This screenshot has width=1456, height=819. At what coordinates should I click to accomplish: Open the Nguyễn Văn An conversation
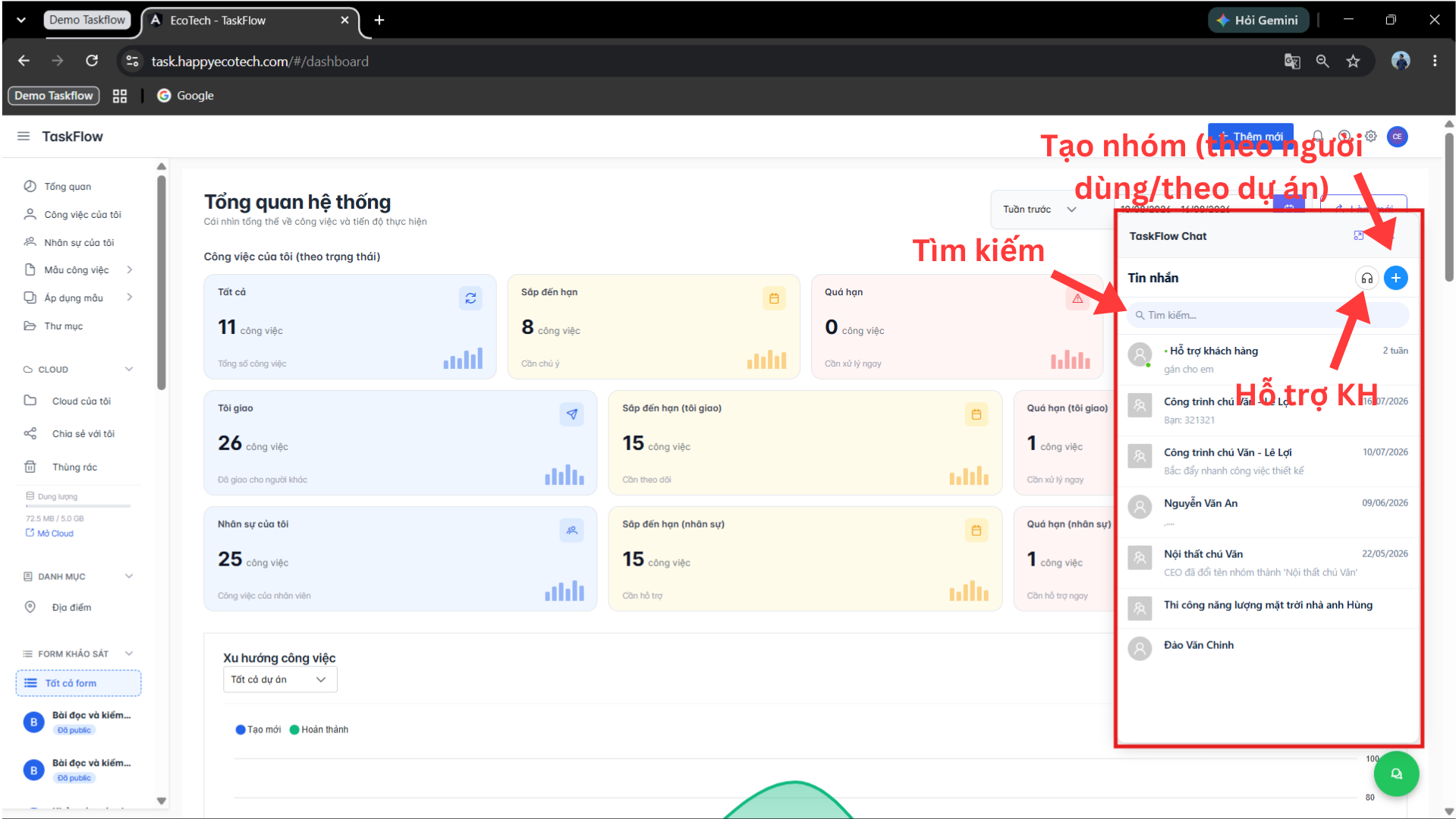[1268, 512]
